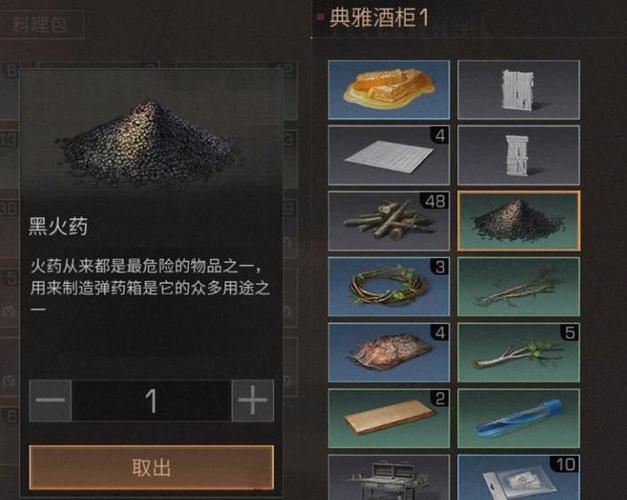Select the tall white wooden board item
The image size is (627, 500).
(519, 90)
